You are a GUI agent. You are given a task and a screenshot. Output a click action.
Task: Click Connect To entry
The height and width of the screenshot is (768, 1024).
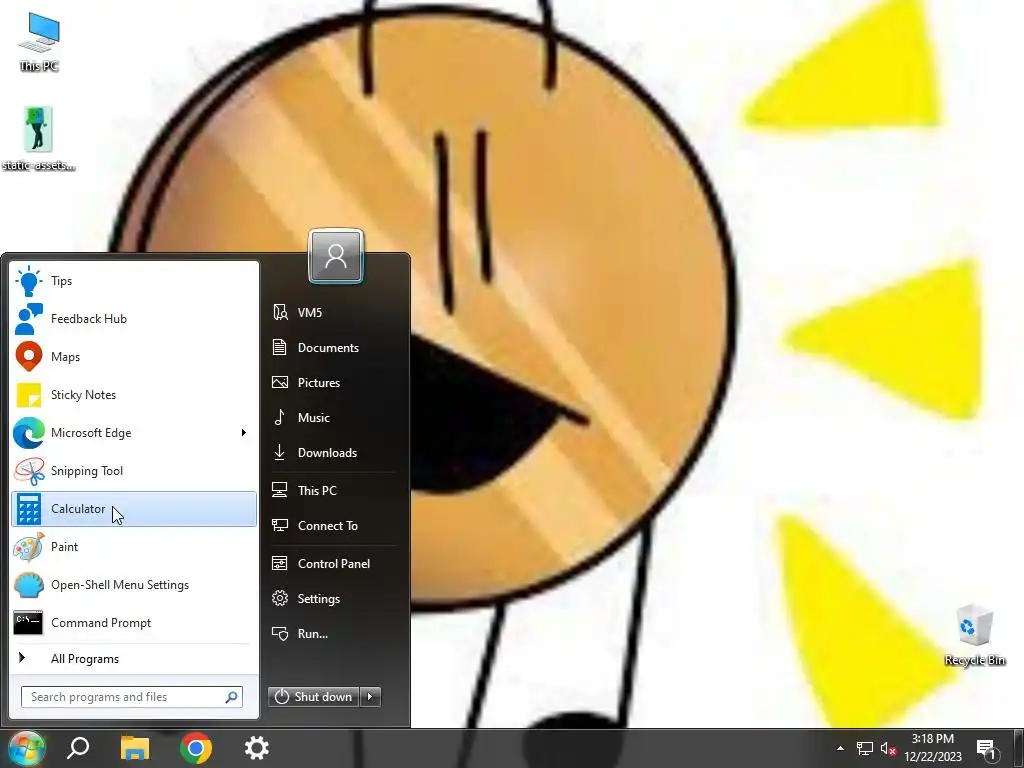[332, 526]
